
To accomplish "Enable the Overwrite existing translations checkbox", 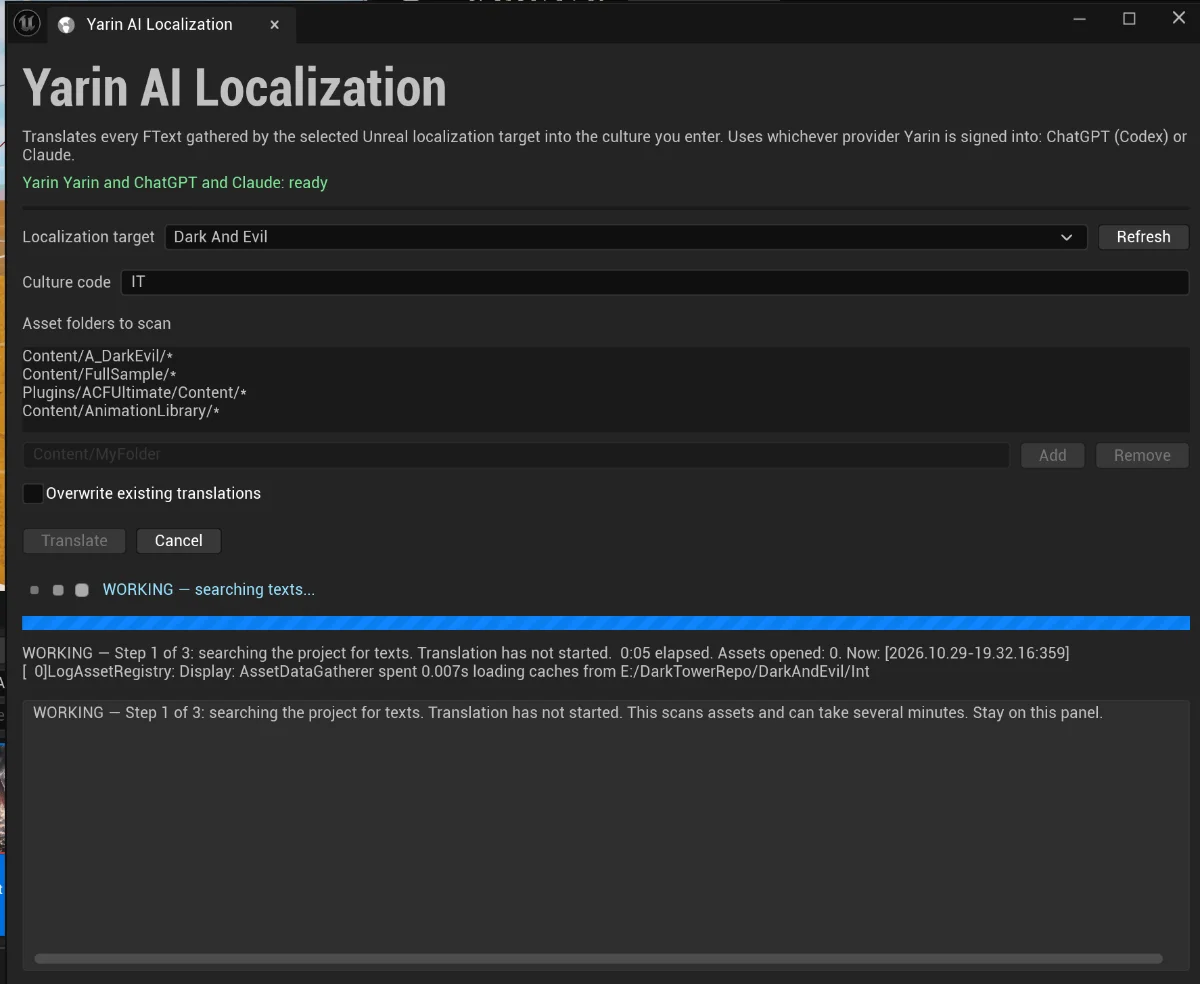I will click(x=34, y=493).
